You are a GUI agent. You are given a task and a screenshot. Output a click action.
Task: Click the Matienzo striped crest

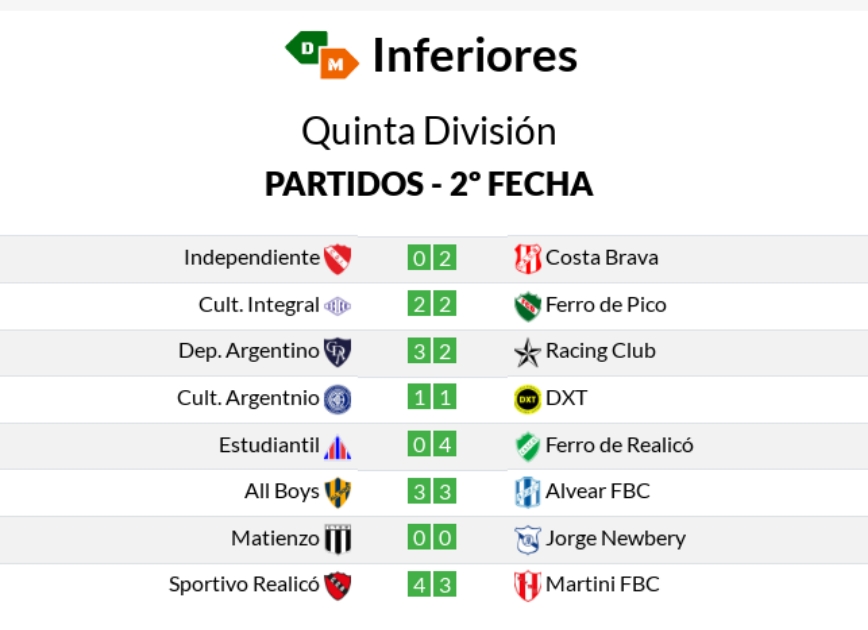coord(337,539)
